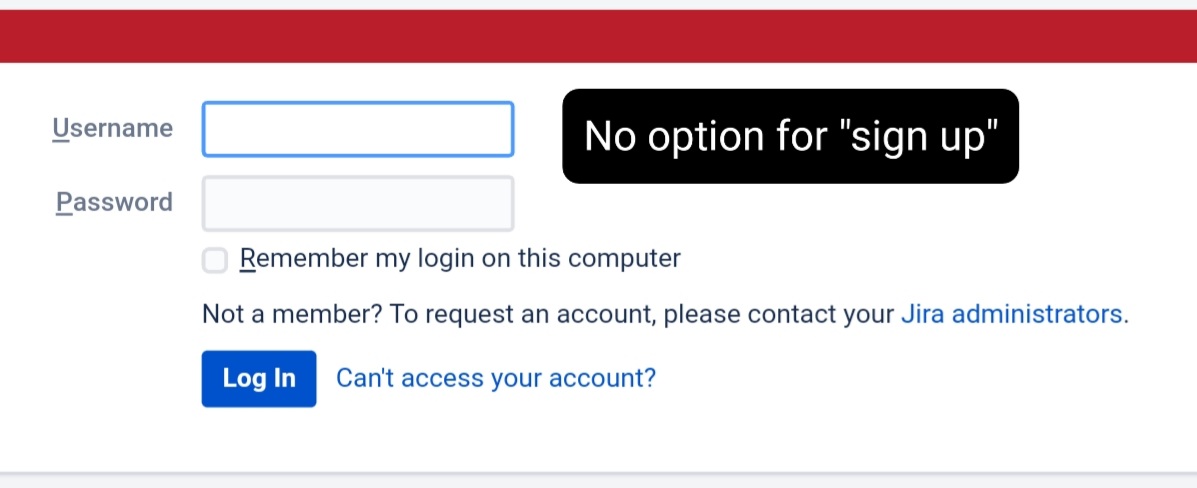
Task: Focus the Password input field
Action: (x=358, y=203)
